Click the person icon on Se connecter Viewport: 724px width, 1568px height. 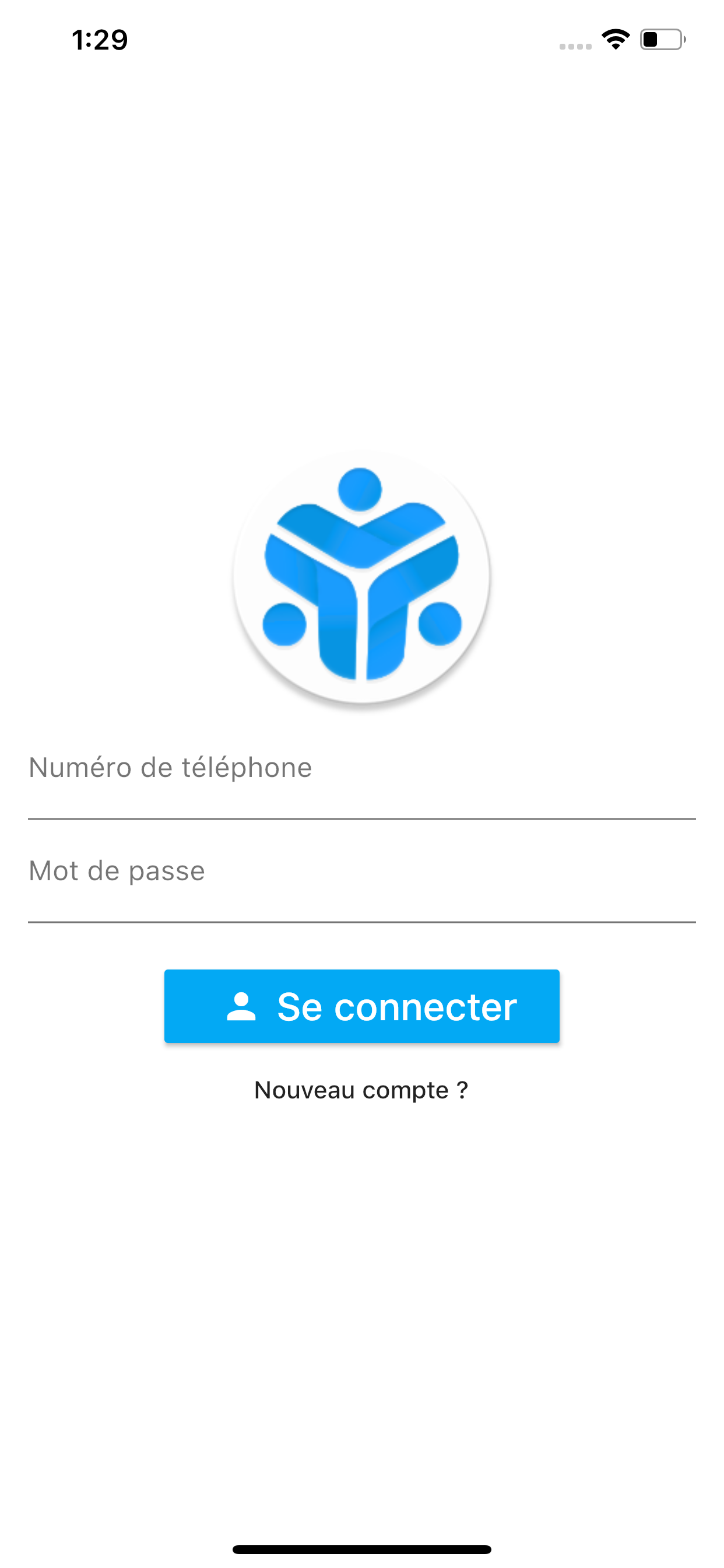(x=241, y=1006)
